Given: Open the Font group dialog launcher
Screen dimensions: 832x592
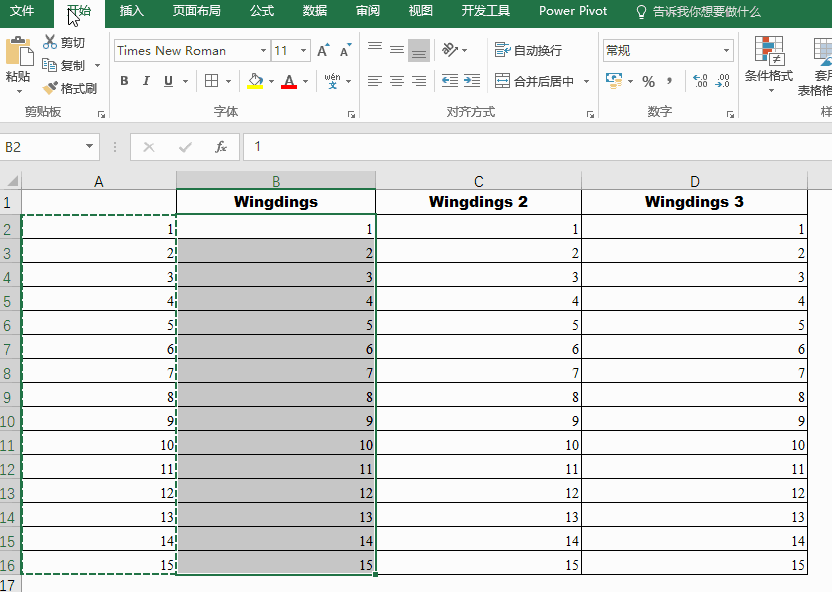Looking at the screenshot, I should (351, 114).
